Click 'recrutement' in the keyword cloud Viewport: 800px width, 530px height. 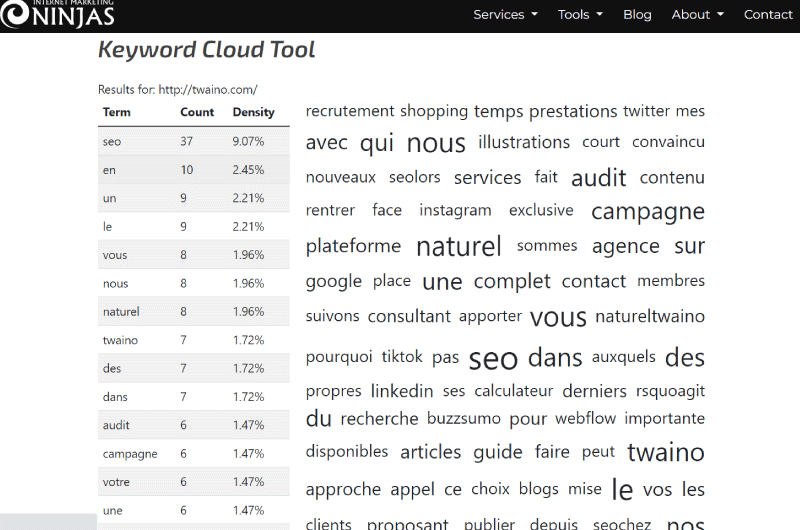pyautogui.click(x=350, y=111)
